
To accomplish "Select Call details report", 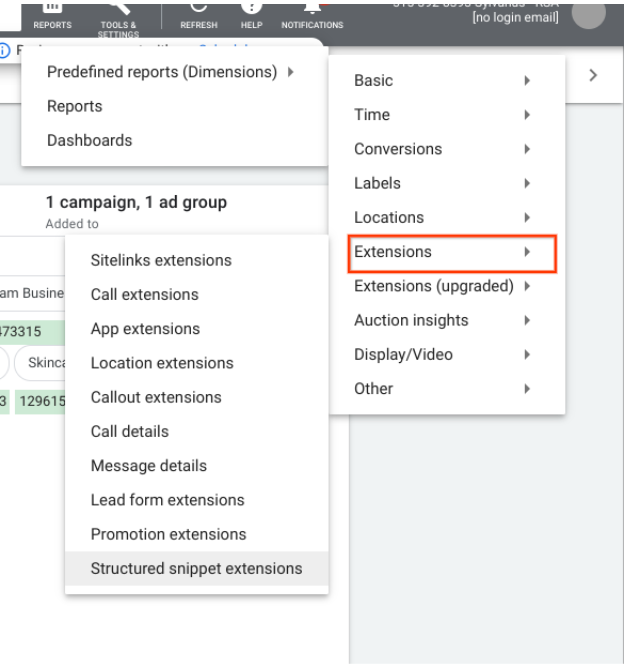I will point(197,432).
